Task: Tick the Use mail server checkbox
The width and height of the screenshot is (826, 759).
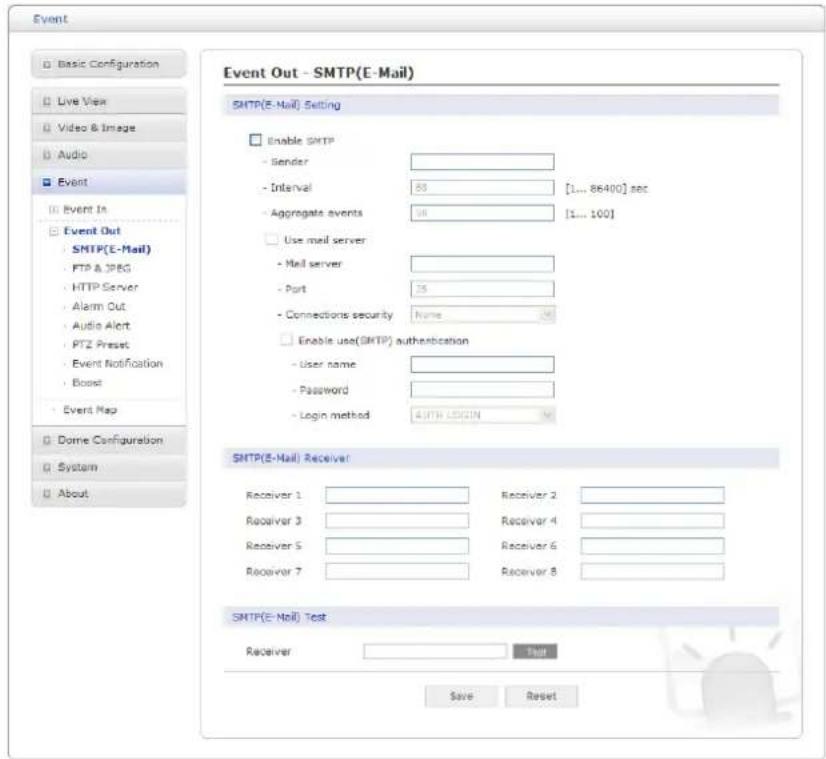Action: [x=271, y=240]
